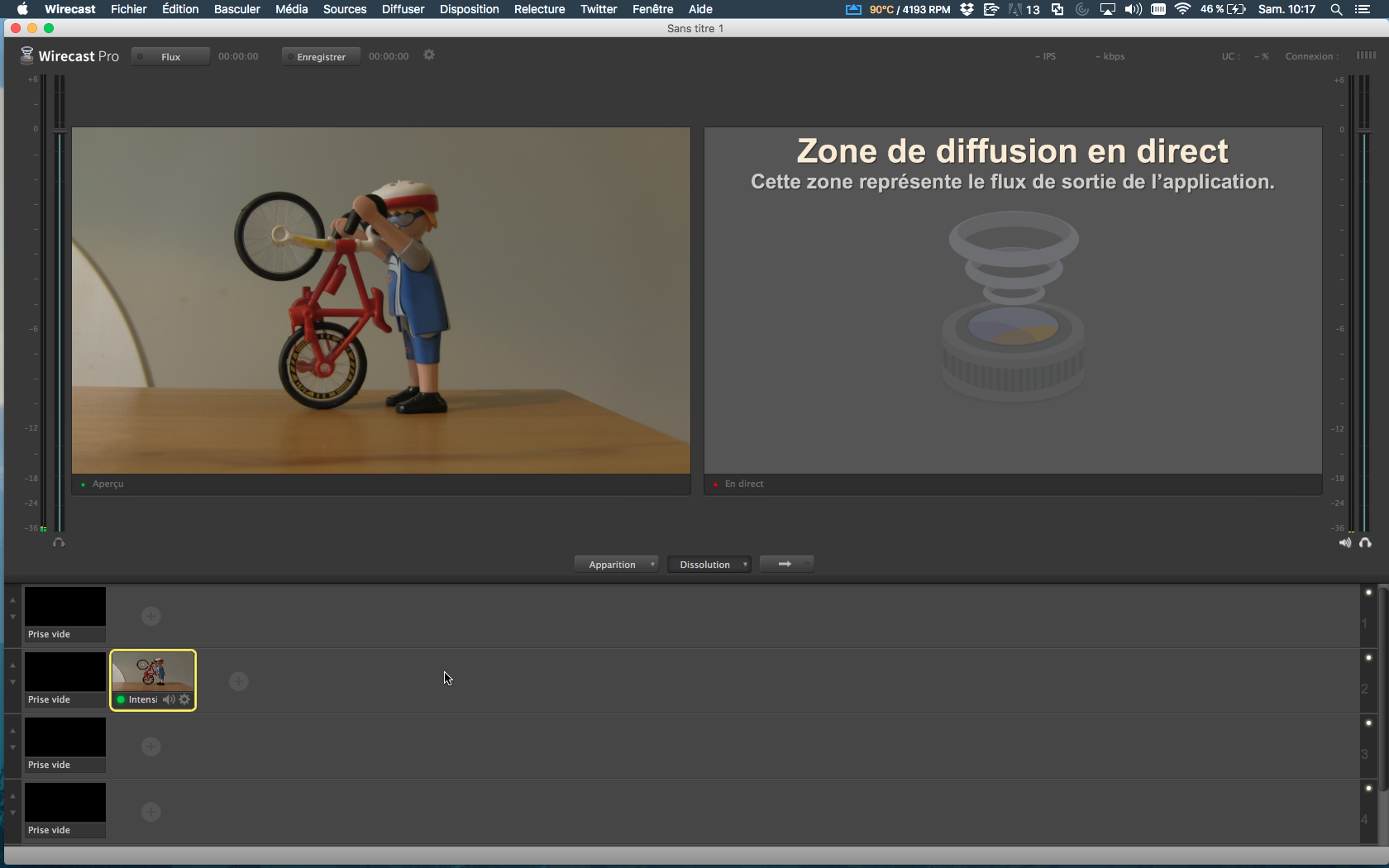Viewport: 1389px width, 868px height.
Task: Toggle visibility dot for layer 3
Action: [1368, 723]
